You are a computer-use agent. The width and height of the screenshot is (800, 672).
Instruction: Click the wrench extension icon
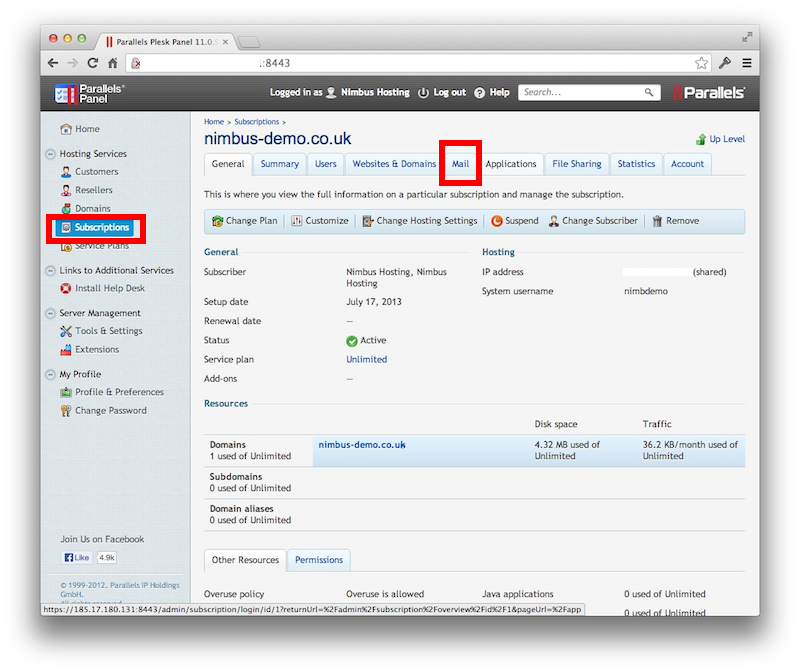click(725, 63)
